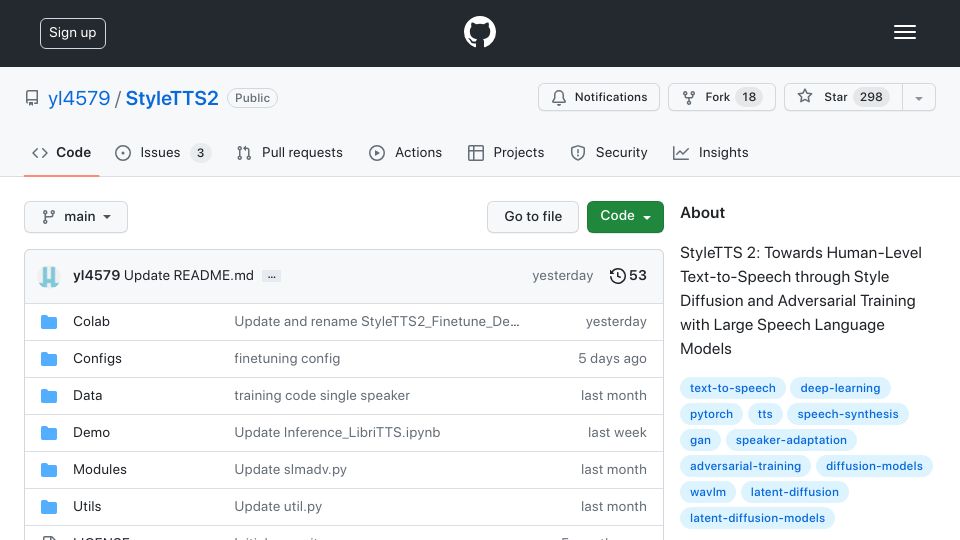The image size is (960, 540).
Task: Open the Data folder
Action: pyautogui.click(x=88, y=396)
